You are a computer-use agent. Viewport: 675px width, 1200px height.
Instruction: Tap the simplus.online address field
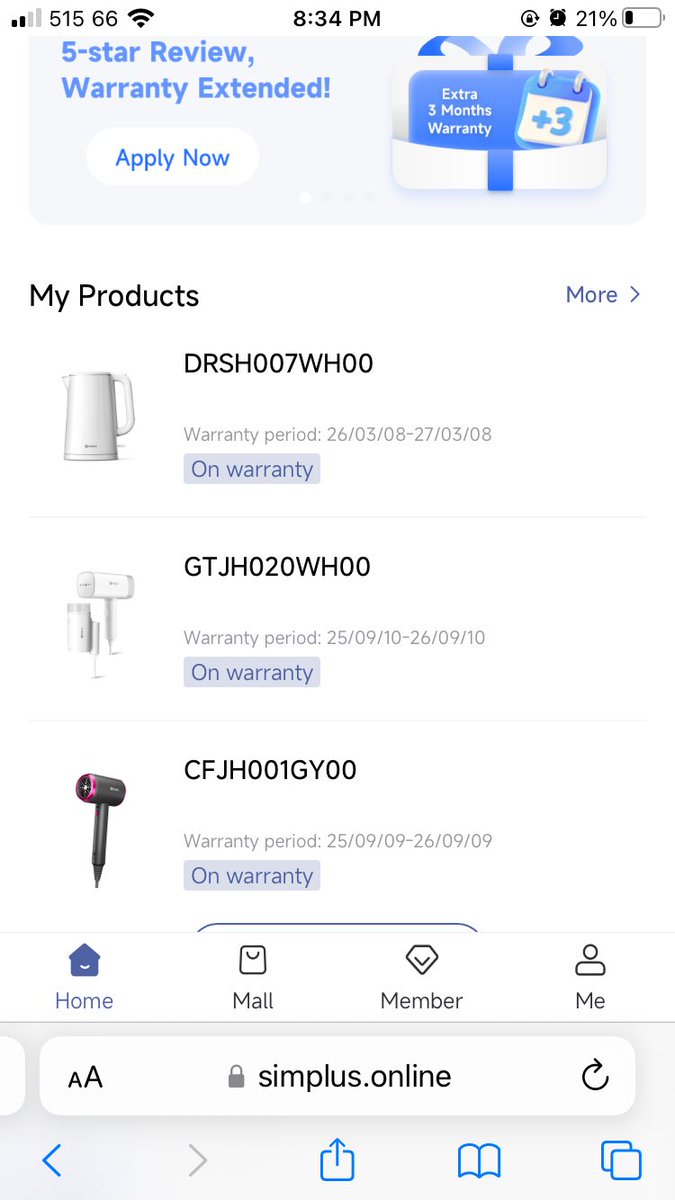coord(337,1076)
